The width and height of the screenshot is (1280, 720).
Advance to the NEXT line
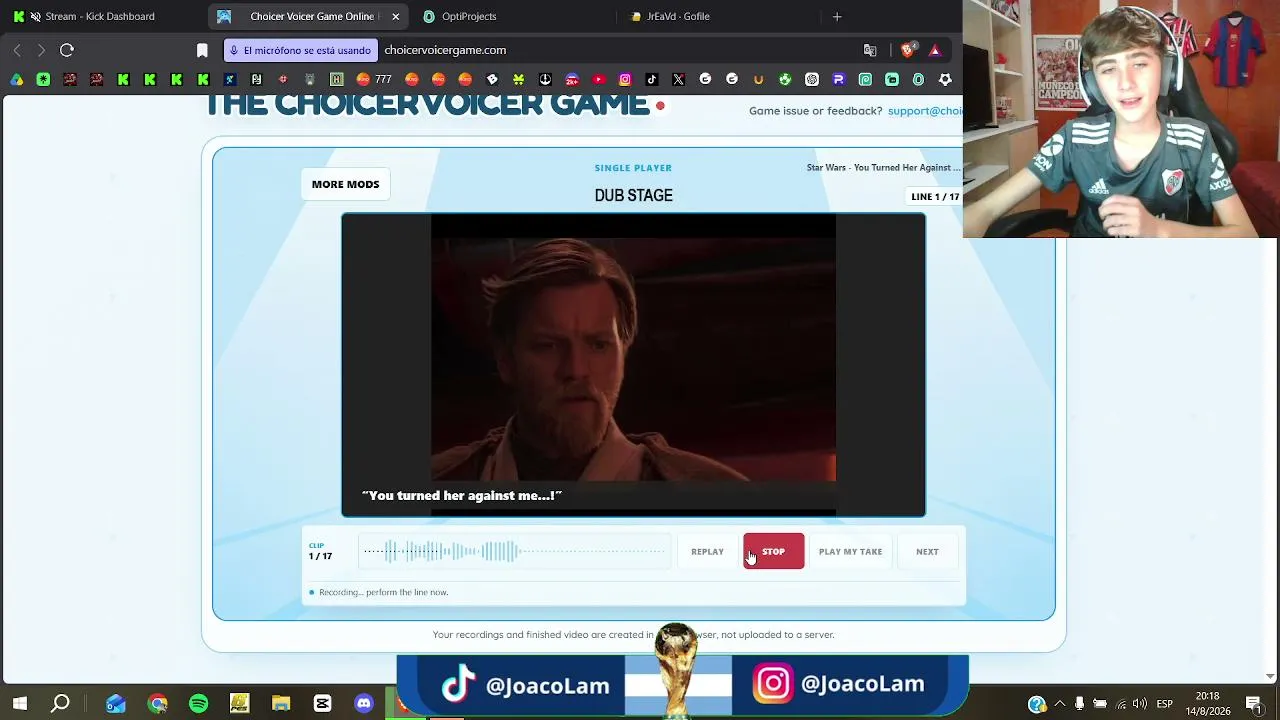tap(927, 551)
